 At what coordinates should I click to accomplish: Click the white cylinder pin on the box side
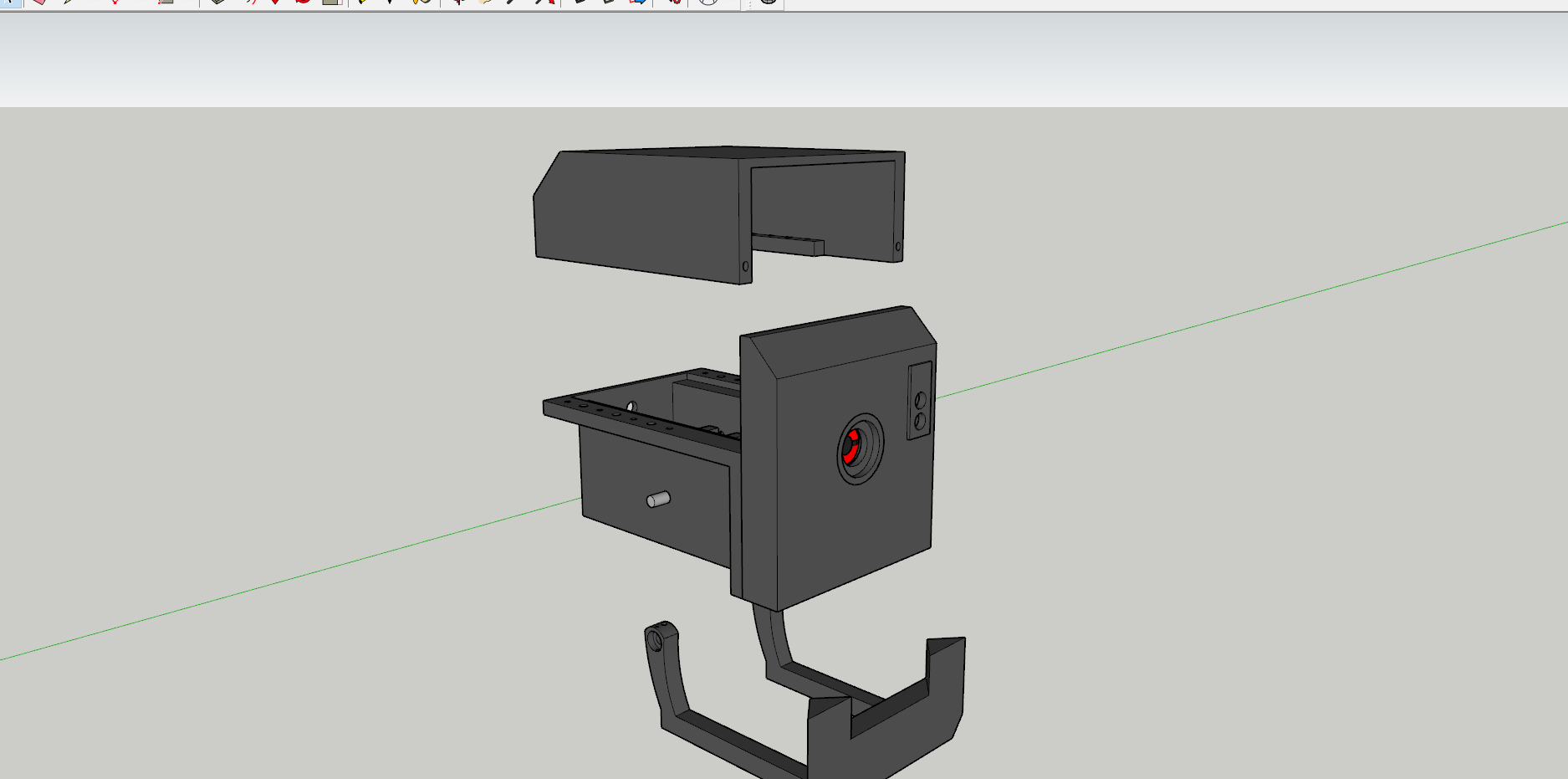click(658, 500)
